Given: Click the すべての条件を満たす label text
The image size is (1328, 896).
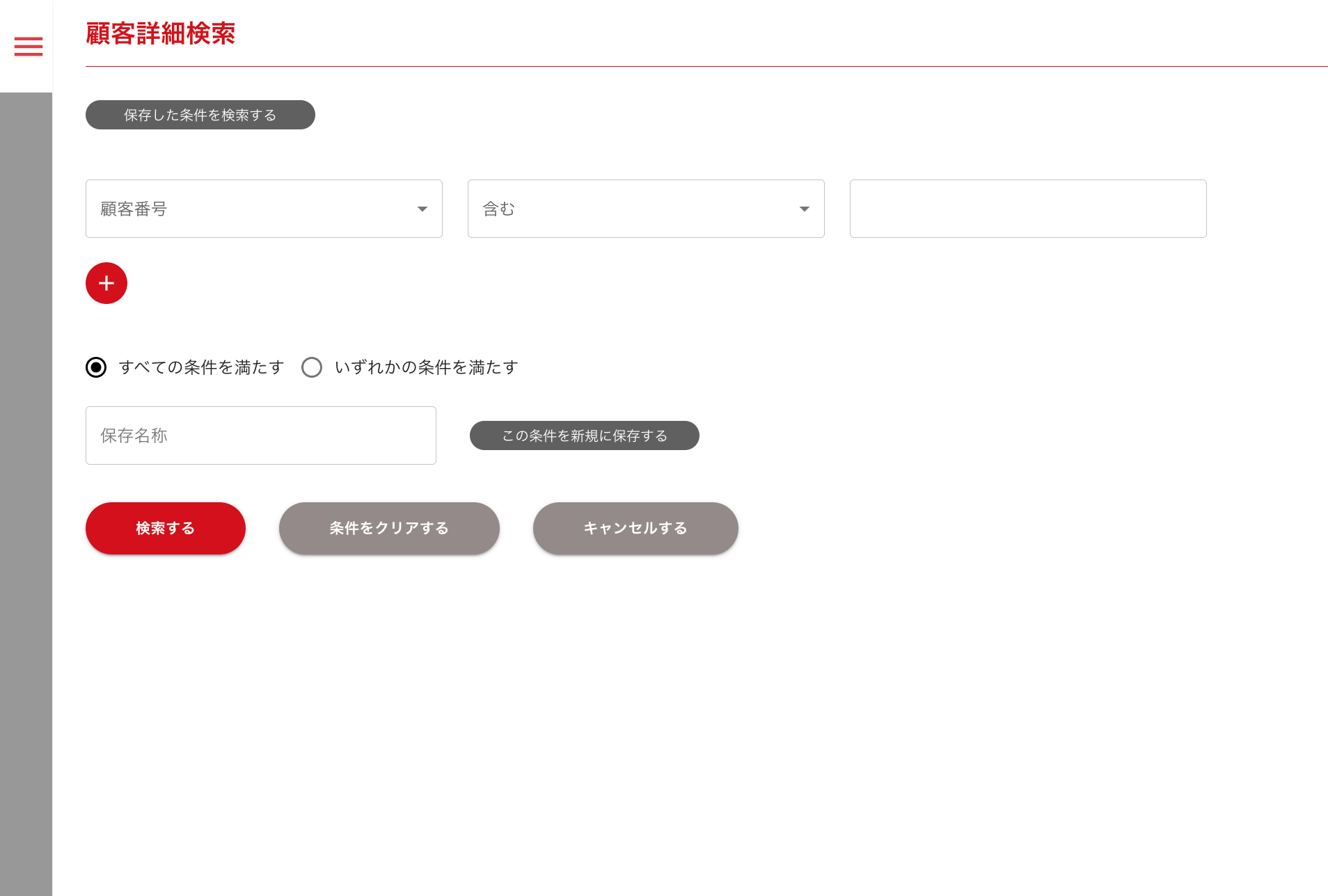Looking at the screenshot, I should (201, 367).
